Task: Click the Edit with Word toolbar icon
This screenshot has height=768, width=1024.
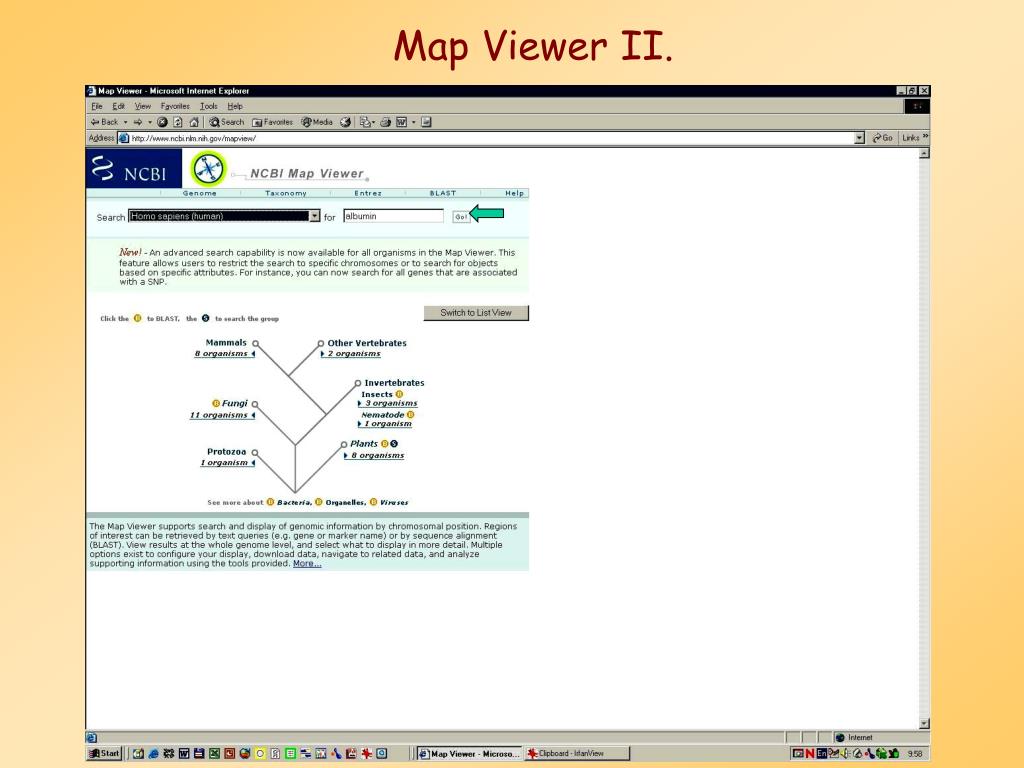Action: [401, 122]
